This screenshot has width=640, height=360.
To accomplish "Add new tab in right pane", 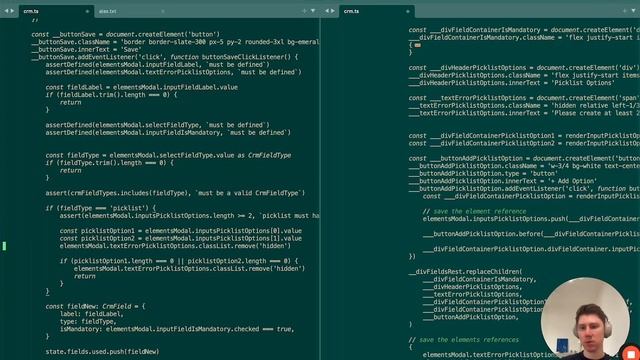I will 624,11.
